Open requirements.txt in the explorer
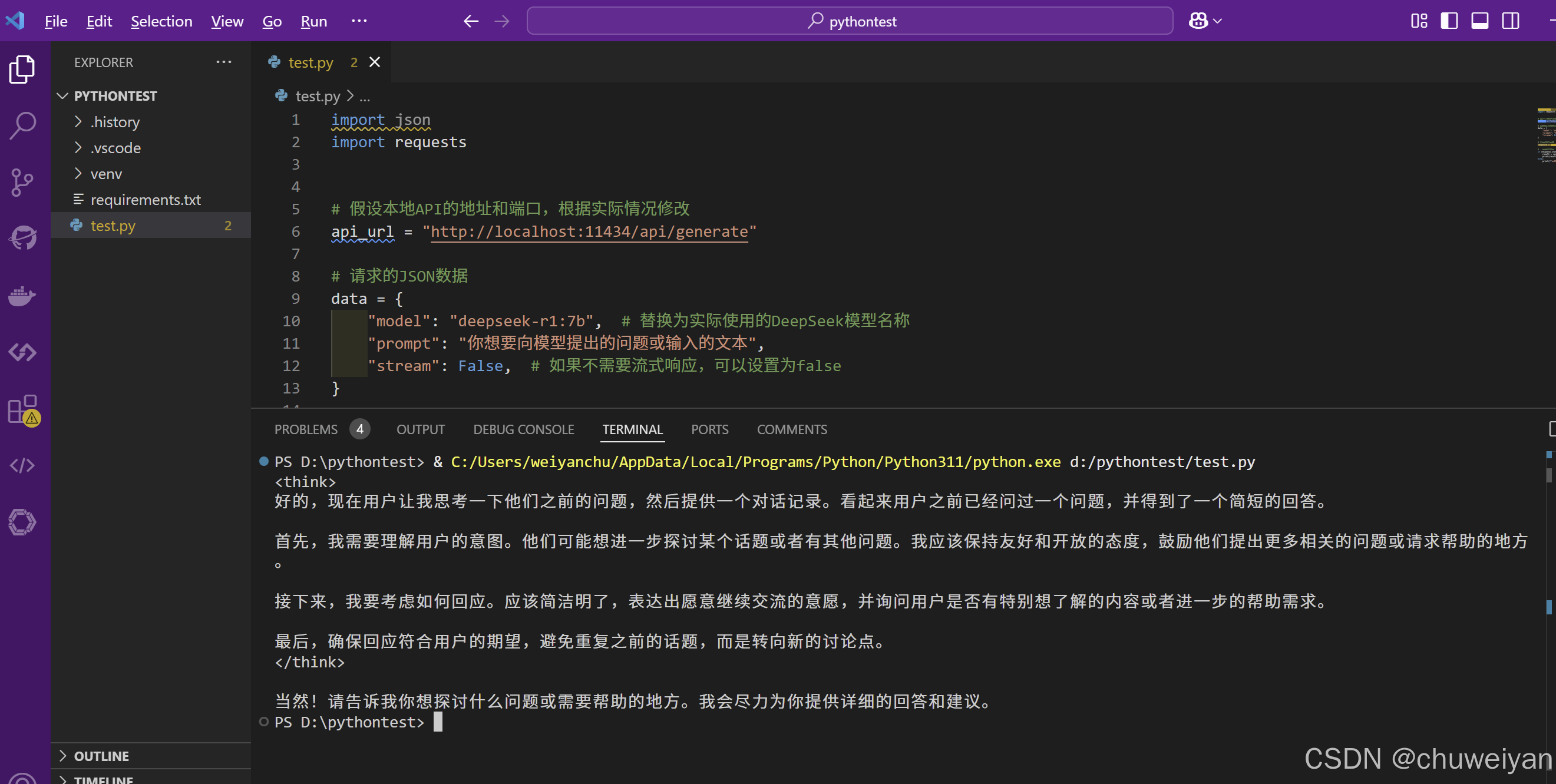Viewport: 1556px width, 784px height. pyautogui.click(x=146, y=200)
